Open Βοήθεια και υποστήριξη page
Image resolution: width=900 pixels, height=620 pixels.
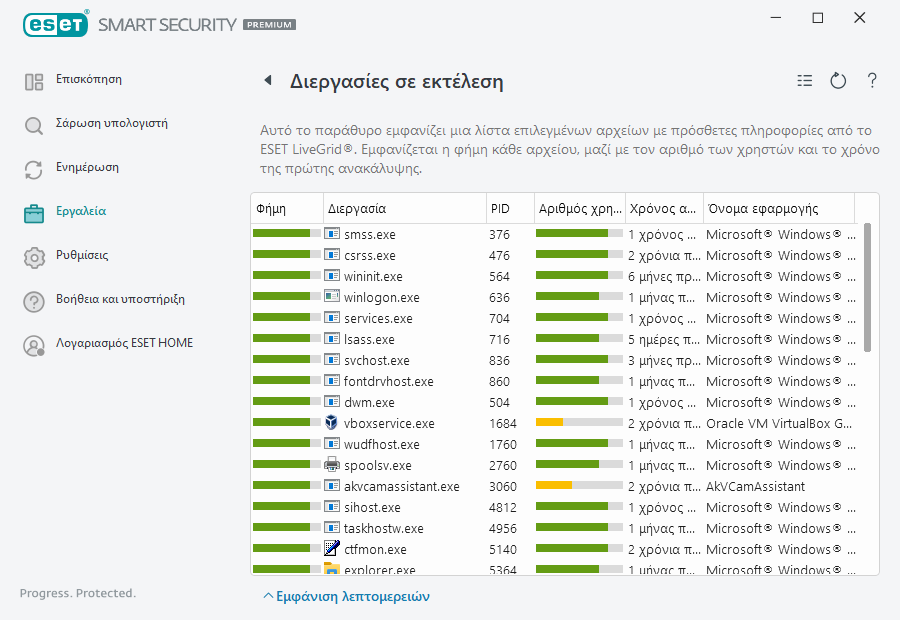click(120, 300)
